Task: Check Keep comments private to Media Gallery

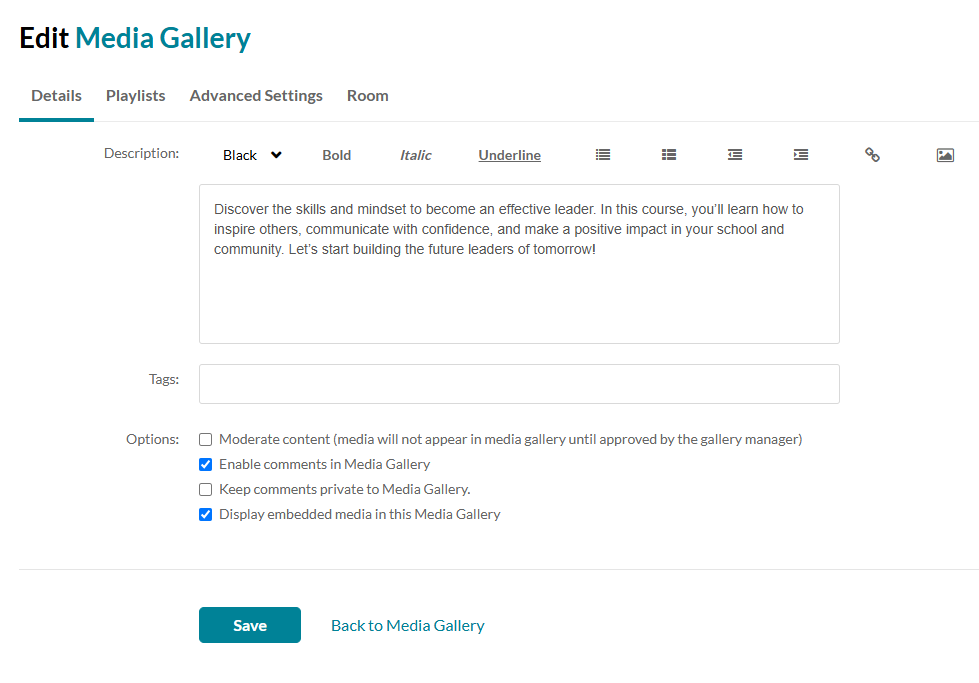Action: (206, 489)
